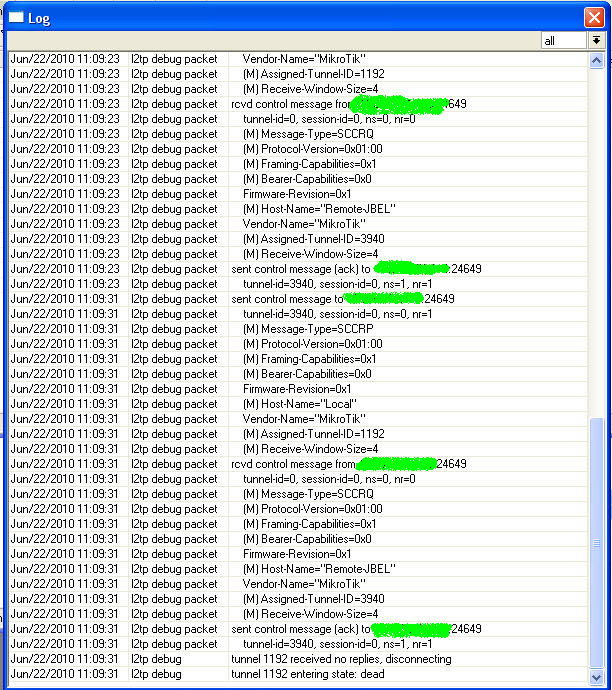
Task: Close the Log window
Action: pos(594,18)
